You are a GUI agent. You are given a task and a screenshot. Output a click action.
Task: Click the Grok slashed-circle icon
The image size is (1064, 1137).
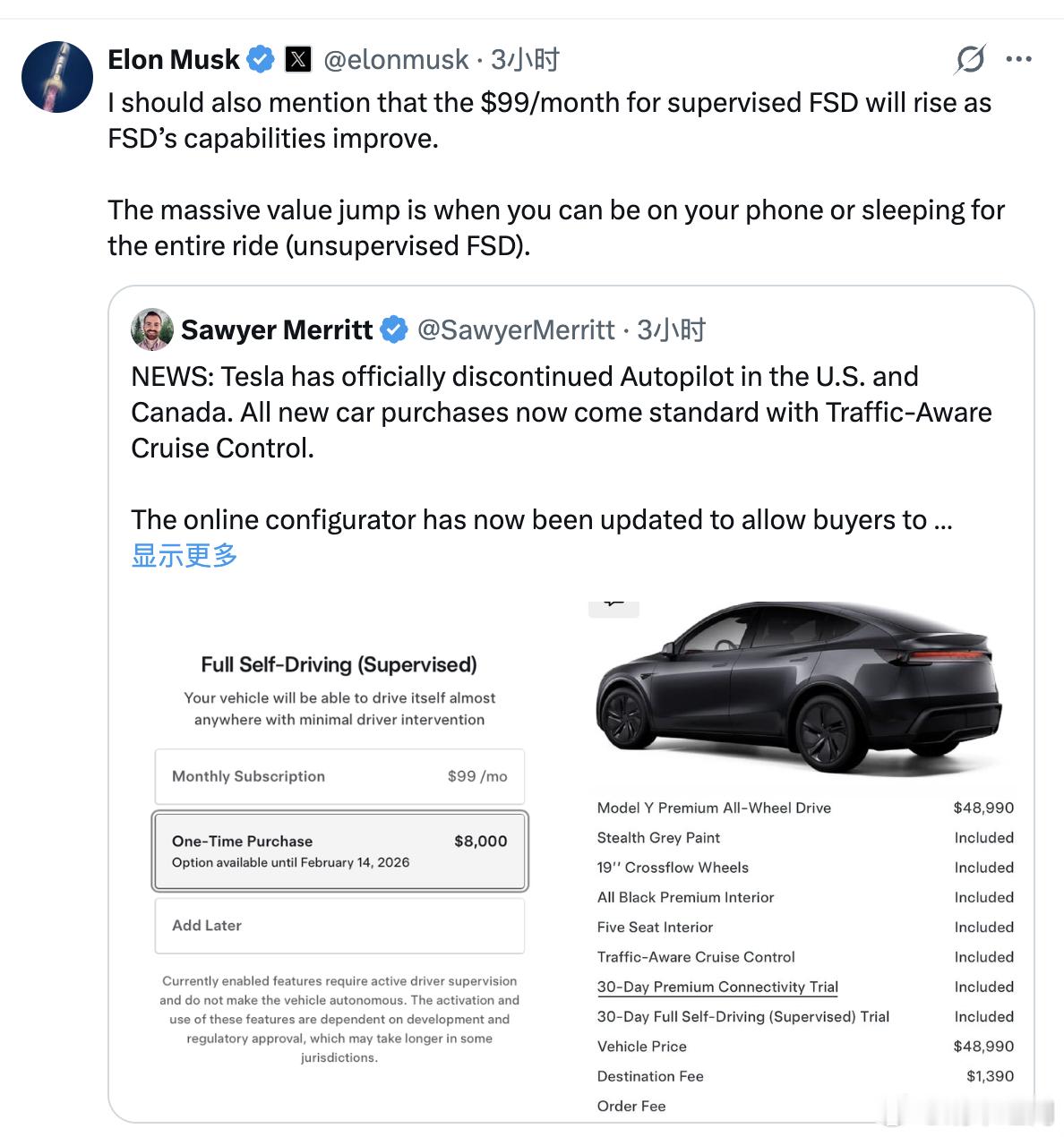tap(970, 60)
